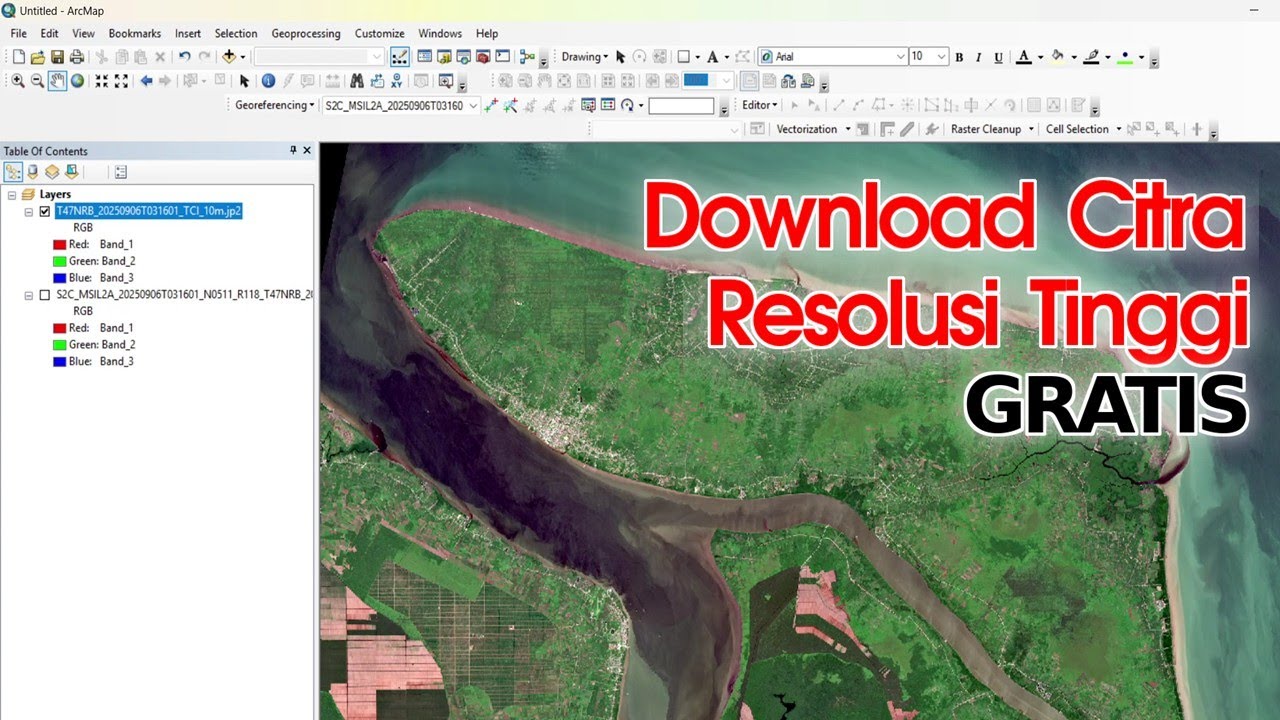The width and height of the screenshot is (1280, 720).
Task: Select the Add Control Points tool
Action: point(490,105)
